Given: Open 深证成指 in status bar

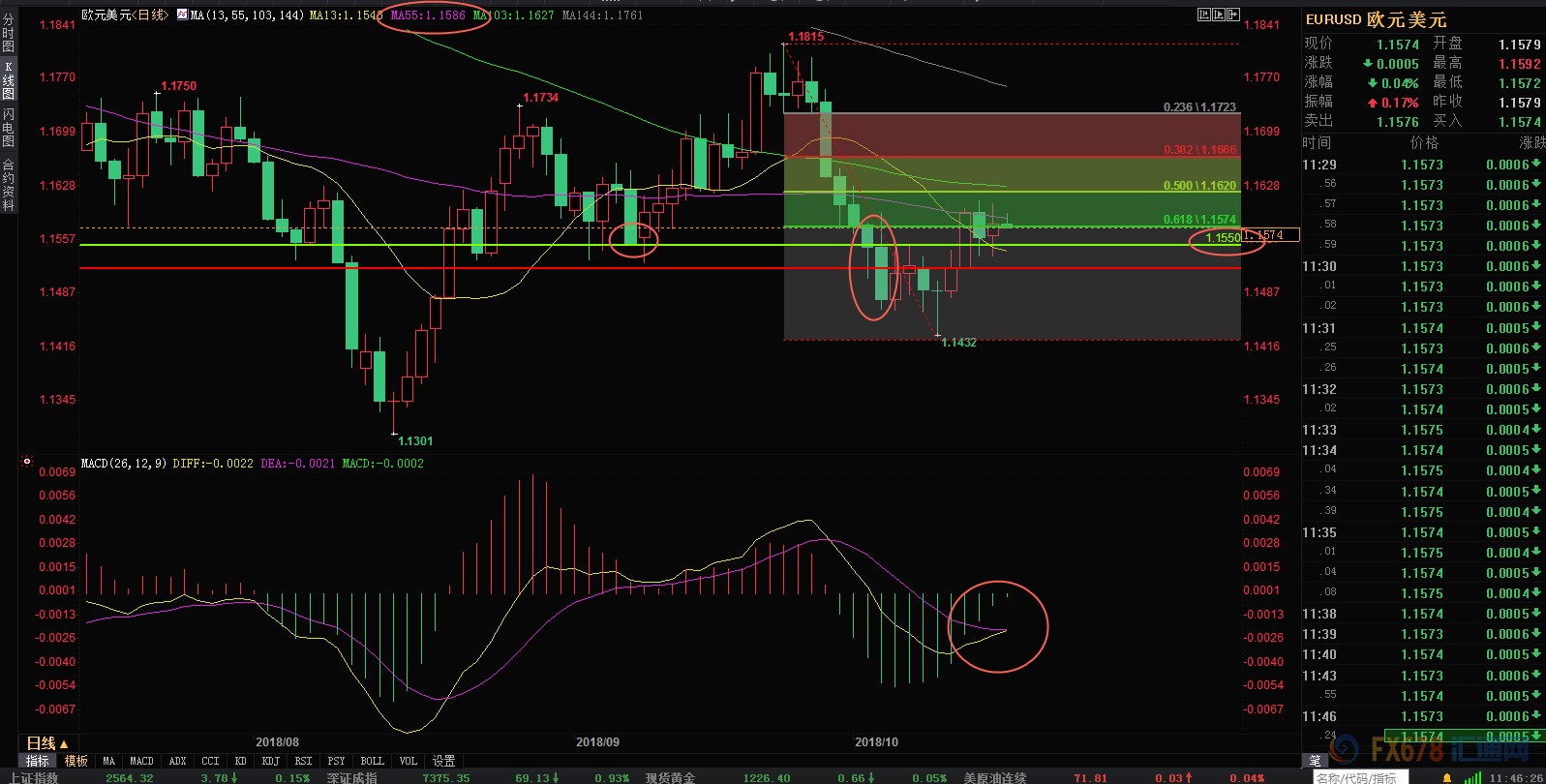Looking at the screenshot, I should 351,777.
